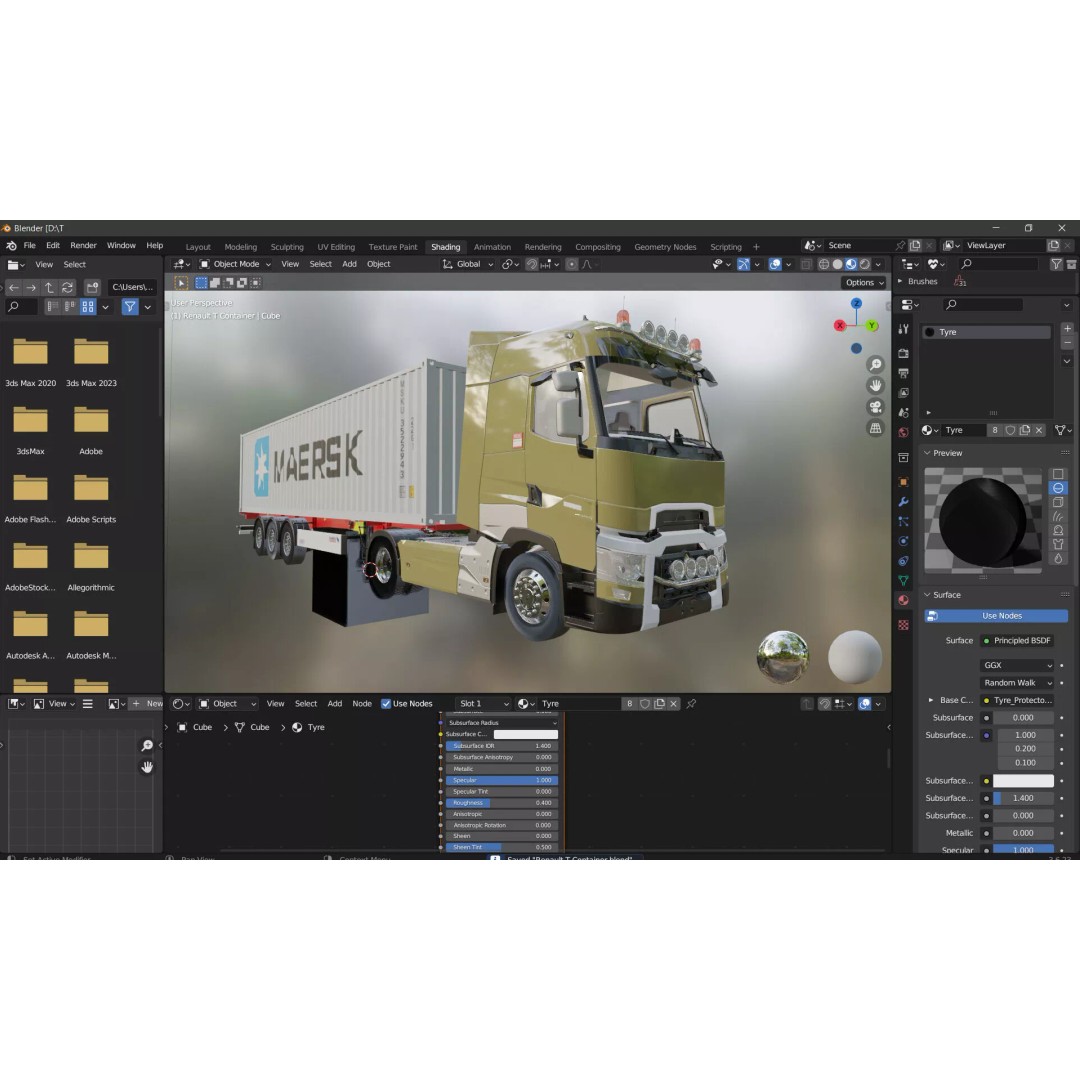This screenshot has width=1080, height=1080.
Task: Add a new material slot
Action: tap(1067, 329)
